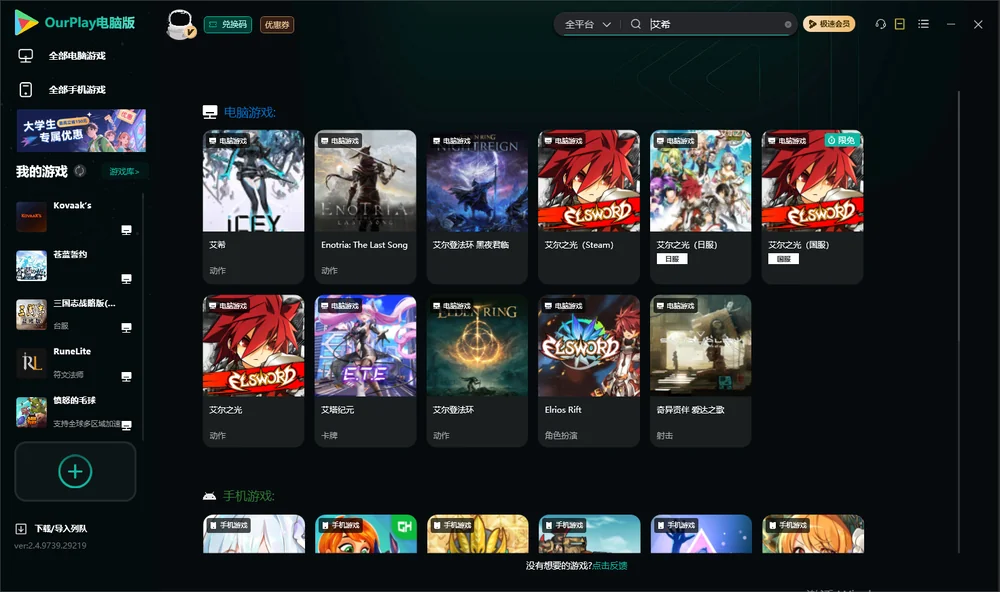Screen dimensions: 1000x592
Task: Click the 点击反馈 feedback link
Action: click(x=610, y=566)
